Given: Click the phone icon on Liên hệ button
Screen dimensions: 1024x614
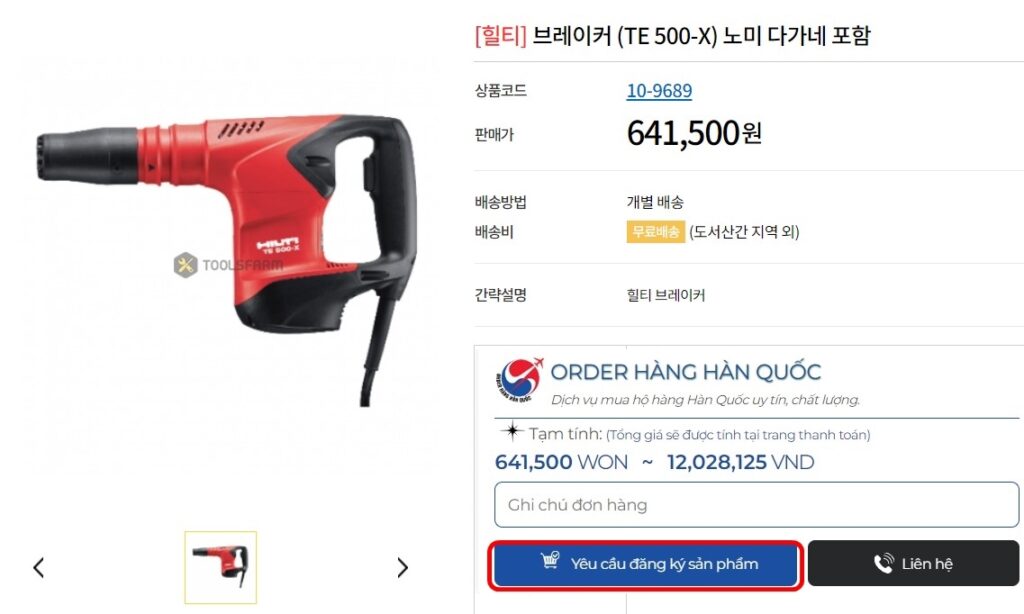Looking at the screenshot, I should pyautogui.click(x=884, y=563).
